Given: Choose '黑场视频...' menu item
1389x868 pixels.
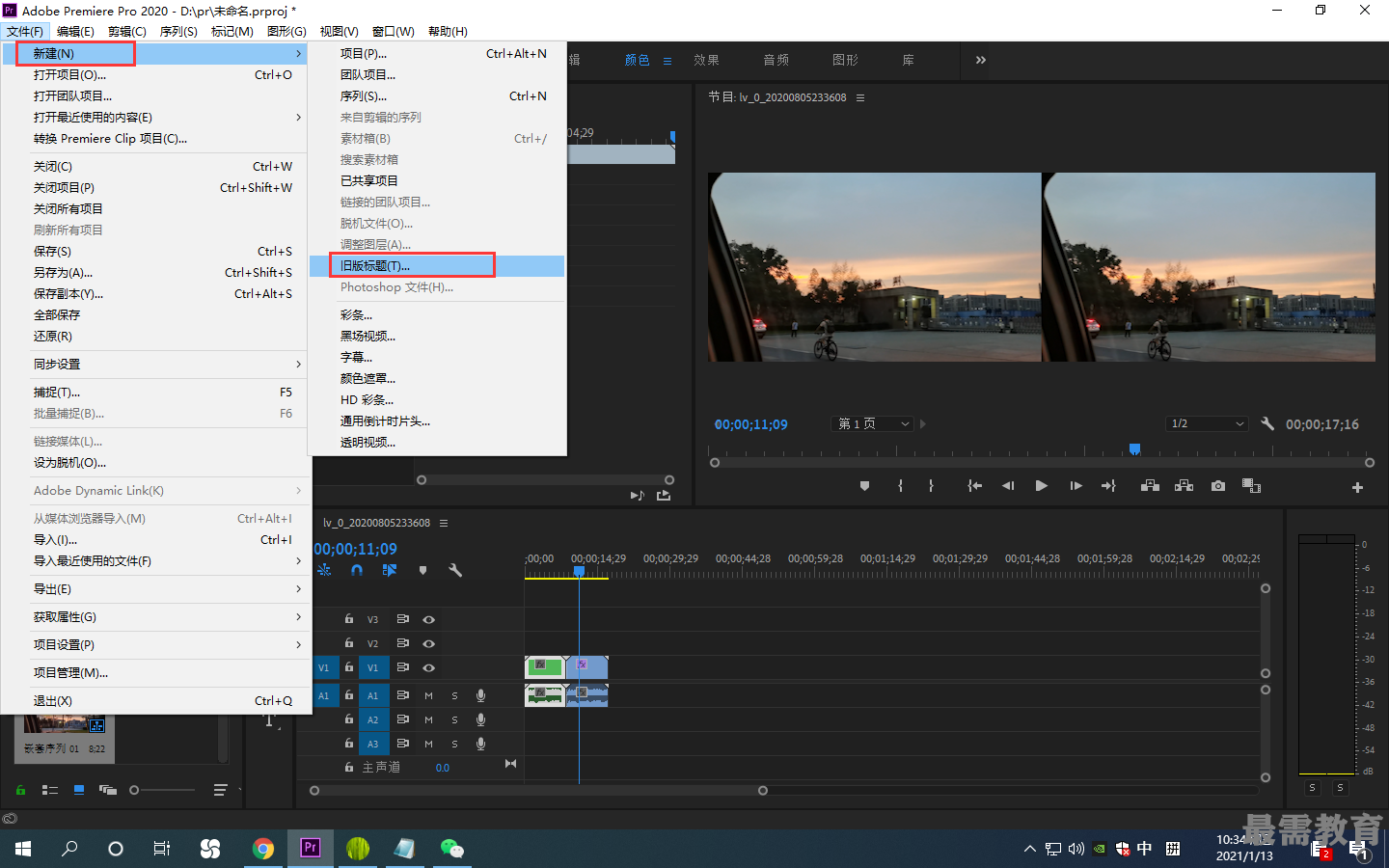Looking at the screenshot, I should point(437,336).
